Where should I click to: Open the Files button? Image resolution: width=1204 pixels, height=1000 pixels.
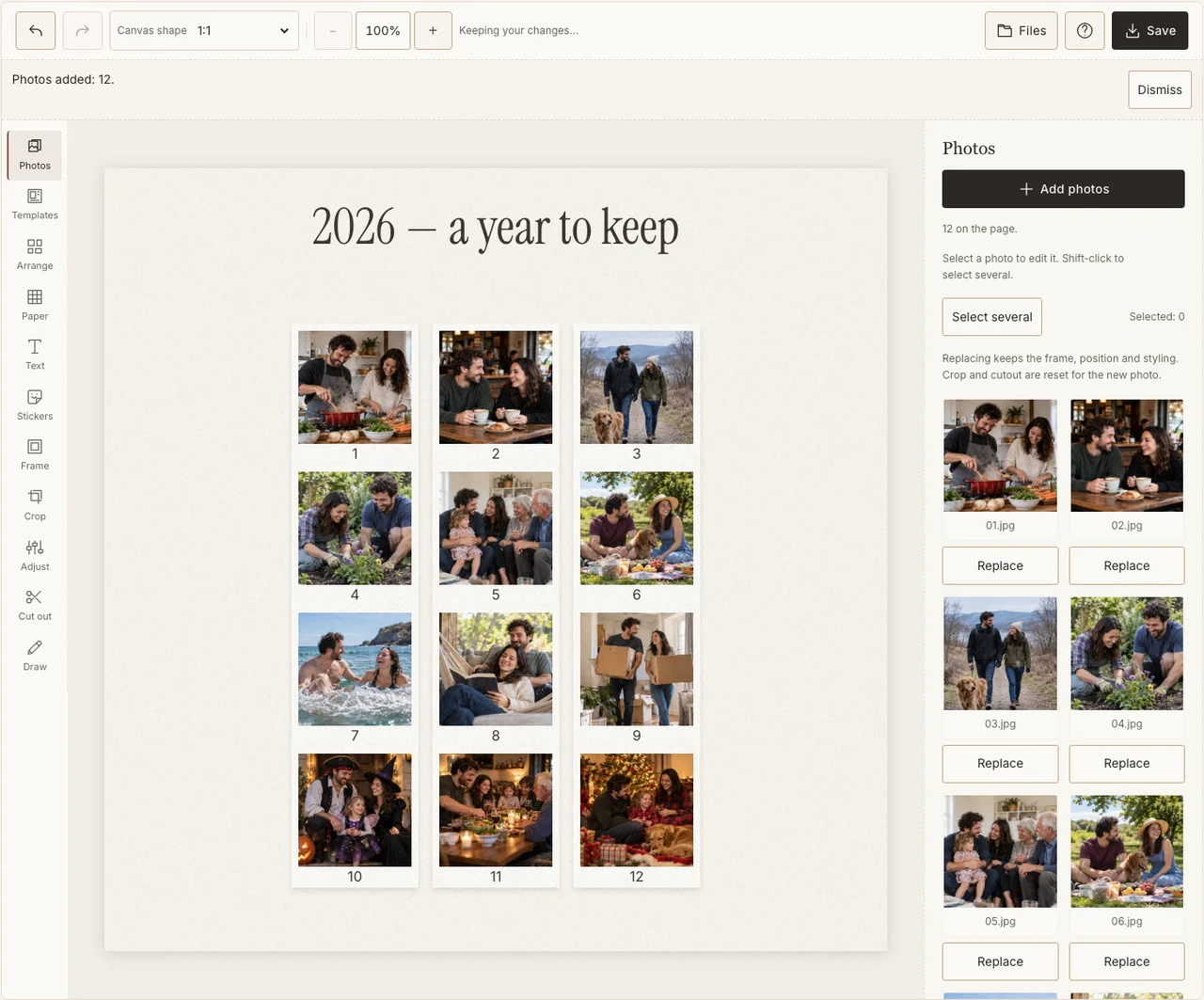1022,31
